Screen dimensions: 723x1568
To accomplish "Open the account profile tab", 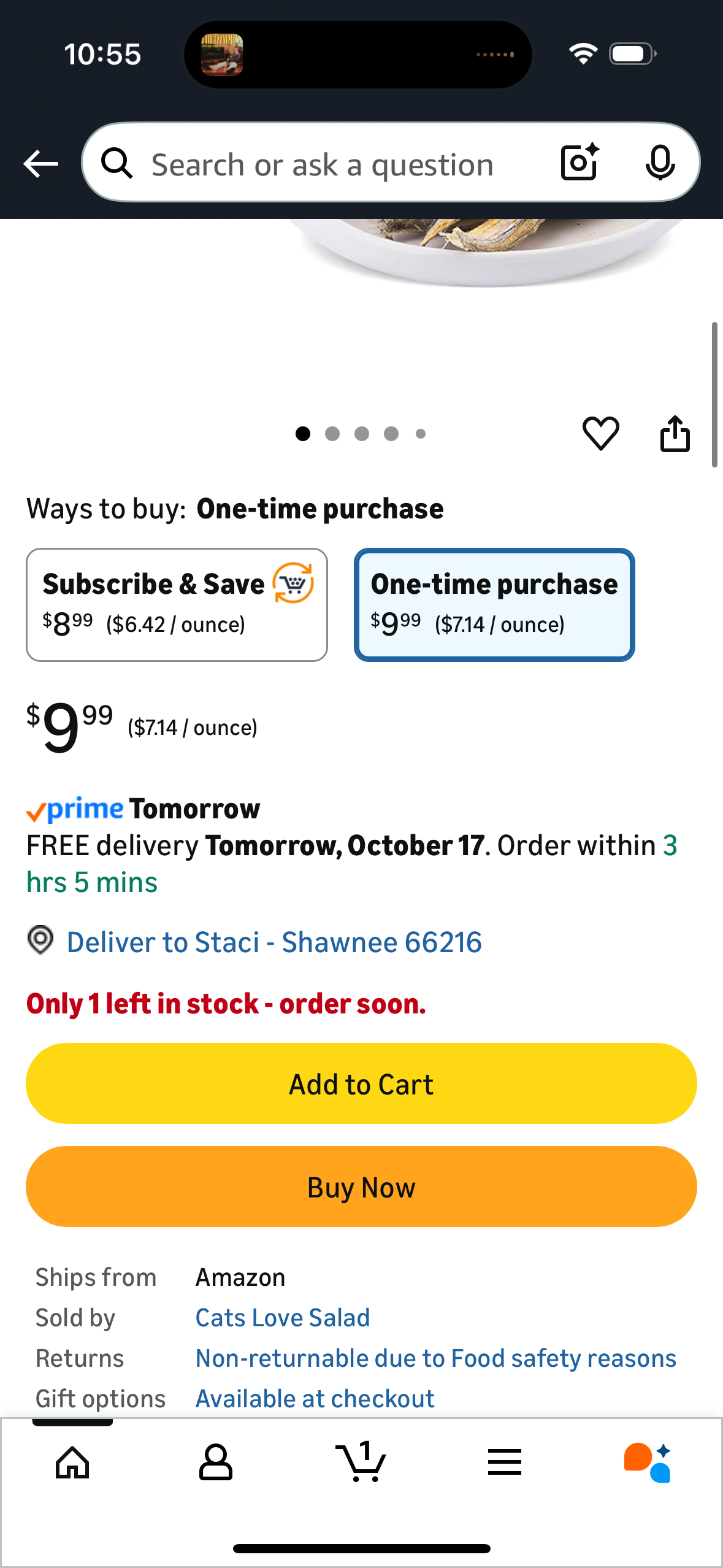I will [216, 1462].
